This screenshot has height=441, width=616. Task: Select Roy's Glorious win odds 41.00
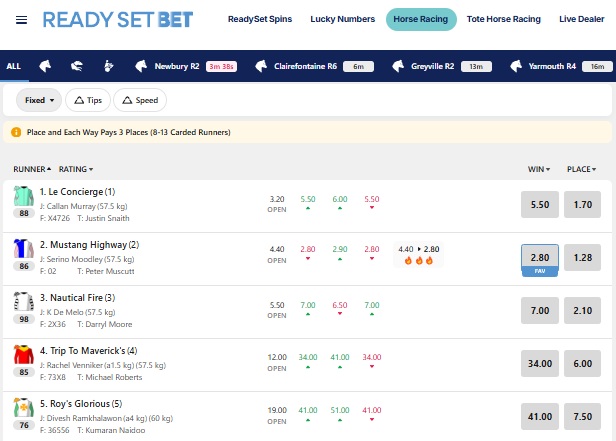point(540,417)
